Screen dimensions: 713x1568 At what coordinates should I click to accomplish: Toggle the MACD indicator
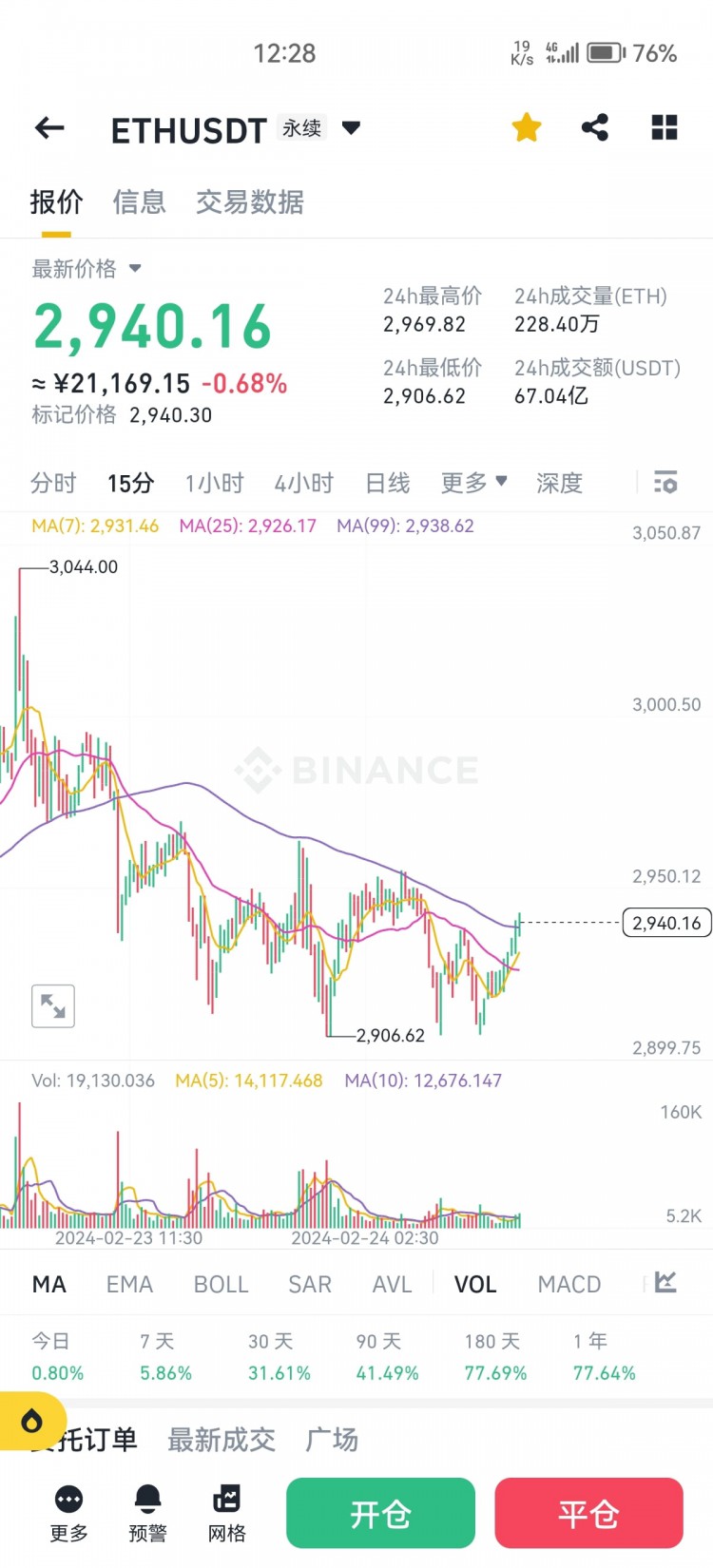point(569,1284)
